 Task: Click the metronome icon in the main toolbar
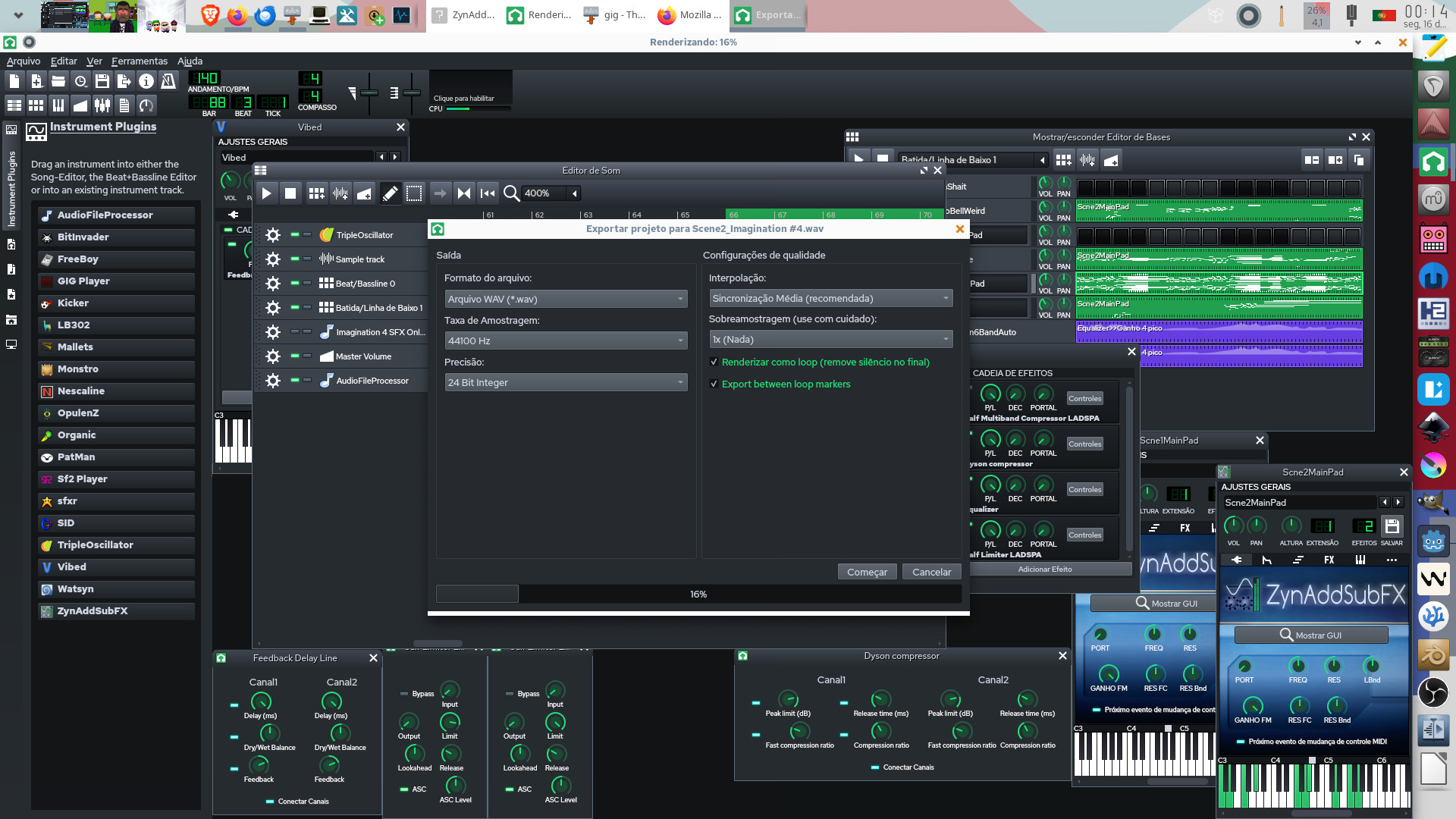tap(168, 81)
